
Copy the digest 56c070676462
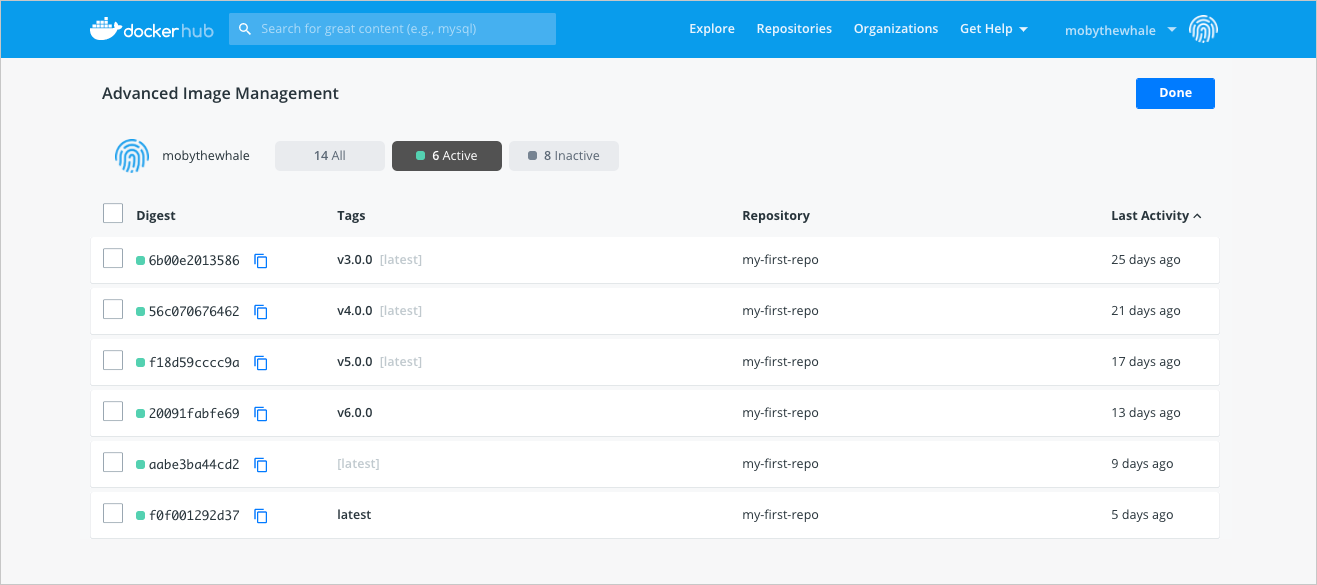pos(261,311)
